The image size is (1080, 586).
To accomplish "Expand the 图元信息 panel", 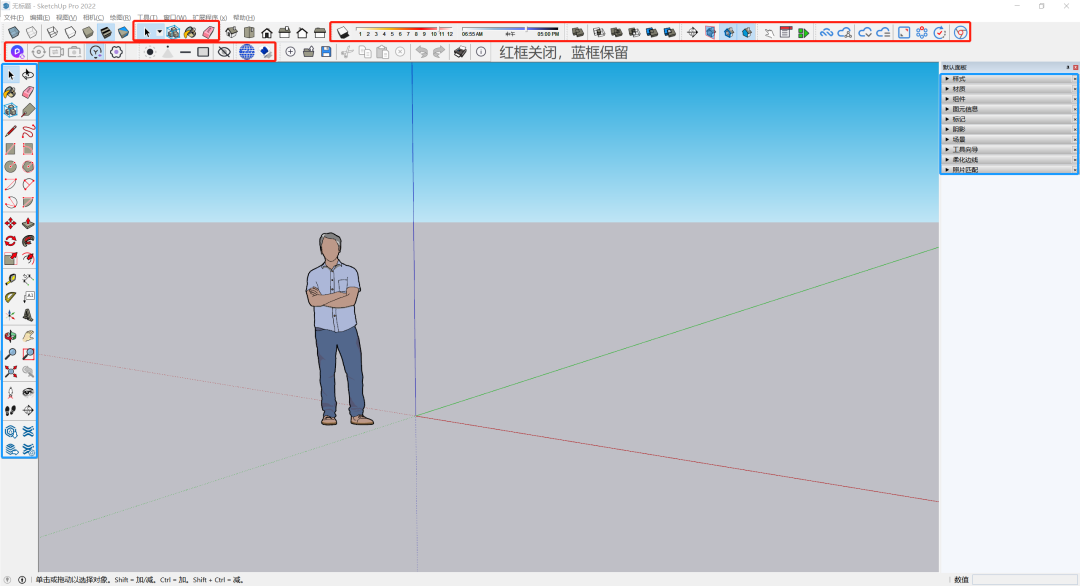I will pos(1009,109).
